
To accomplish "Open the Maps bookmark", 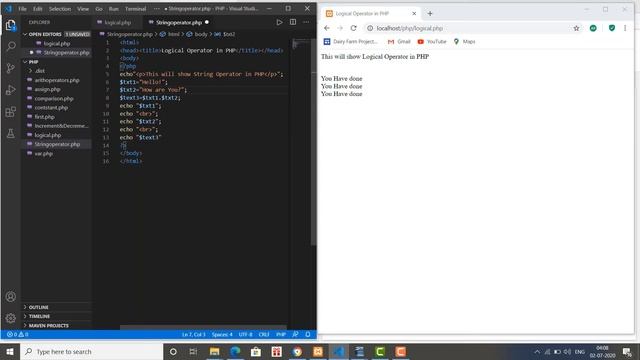I will [x=464, y=42].
